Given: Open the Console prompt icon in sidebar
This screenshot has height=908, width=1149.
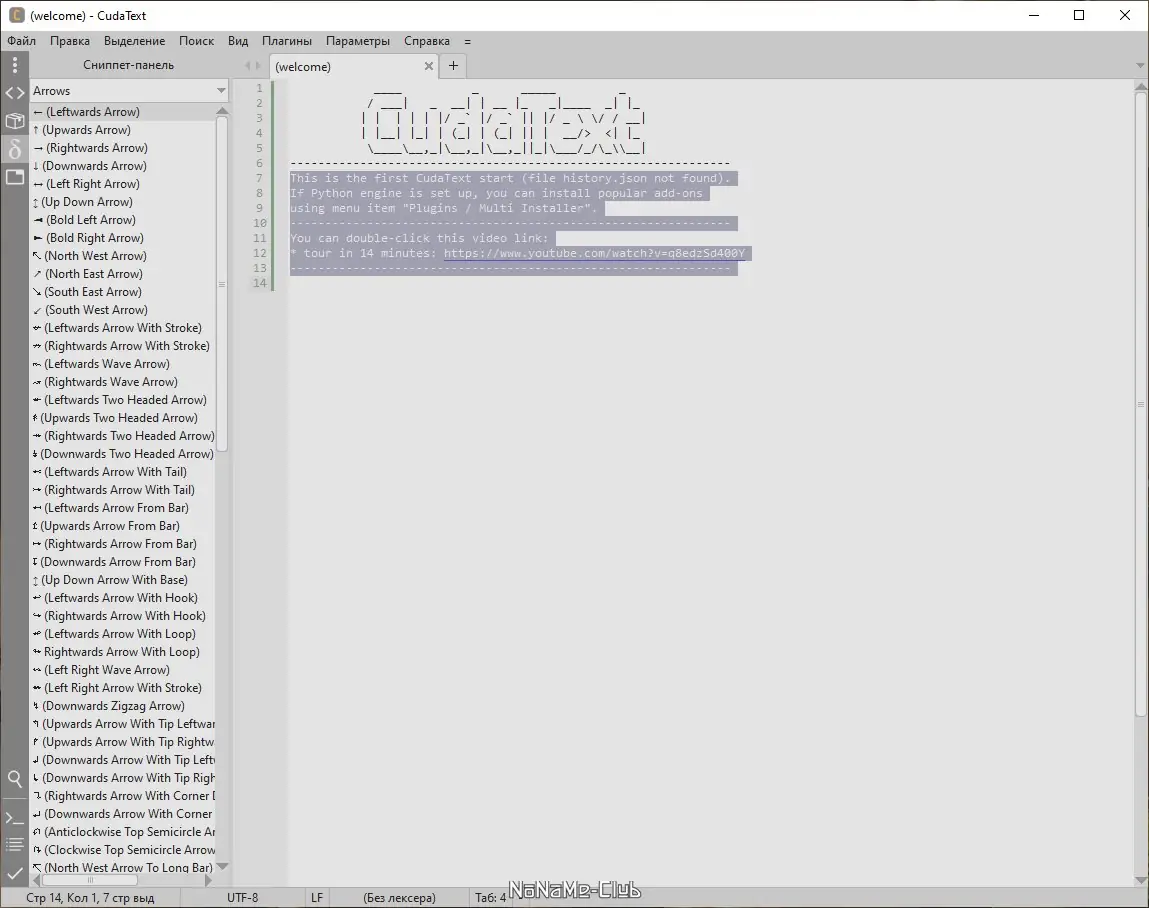Looking at the screenshot, I should coord(15,818).
